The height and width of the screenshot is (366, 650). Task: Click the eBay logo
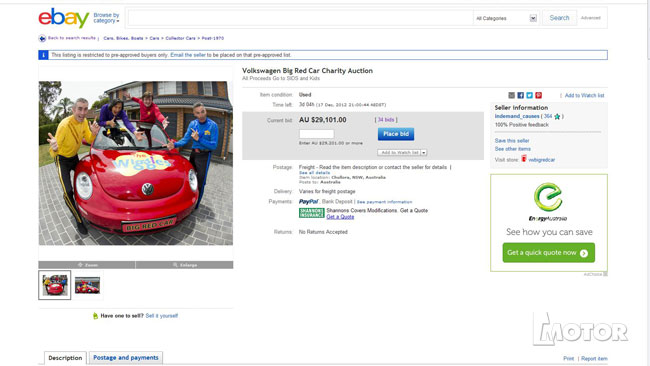pyautogui.click(x=63, y=18)
